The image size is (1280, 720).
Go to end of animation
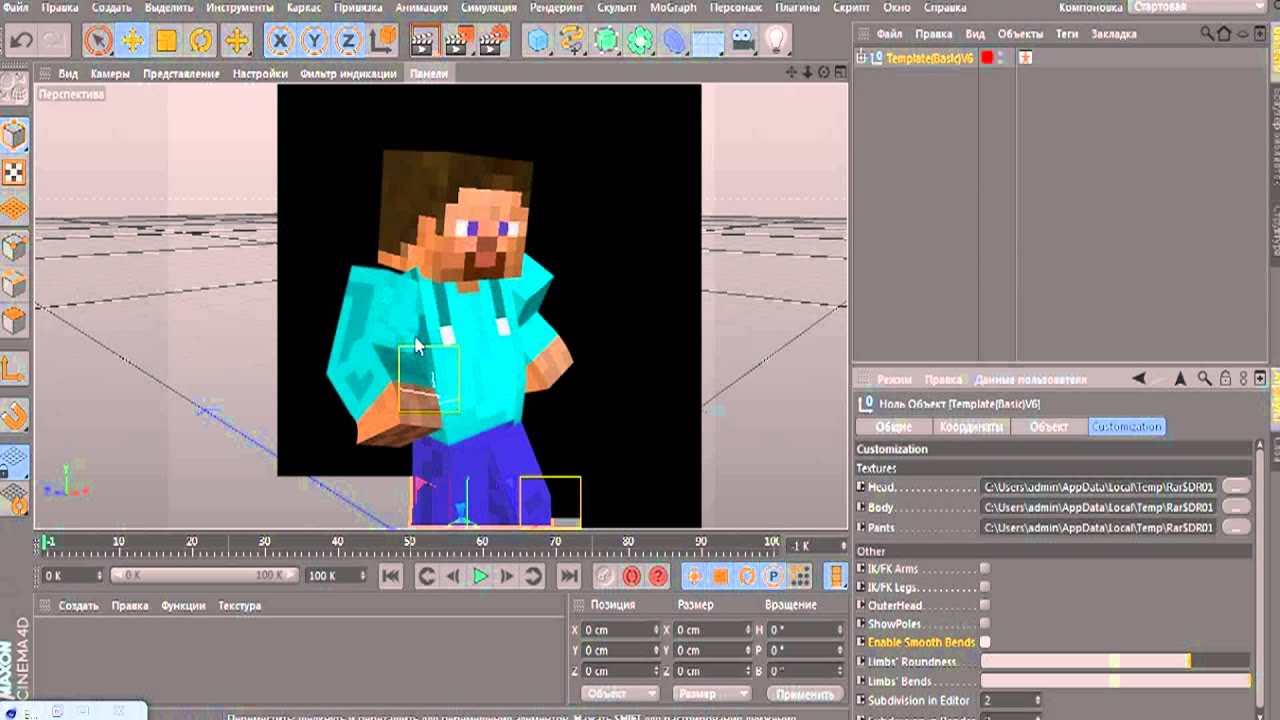coord(568,576)
